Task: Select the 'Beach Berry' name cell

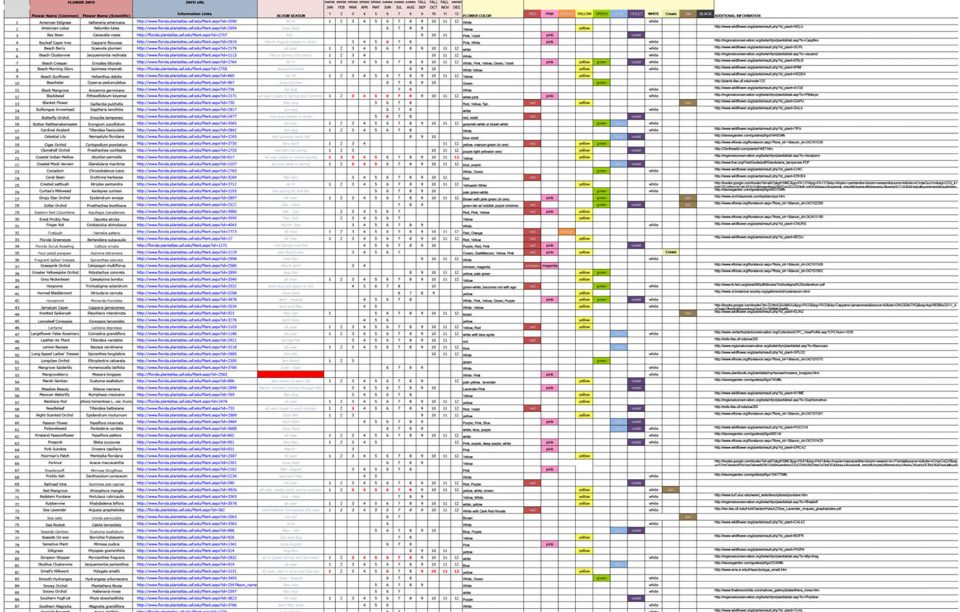Action: tap(56, 48)
